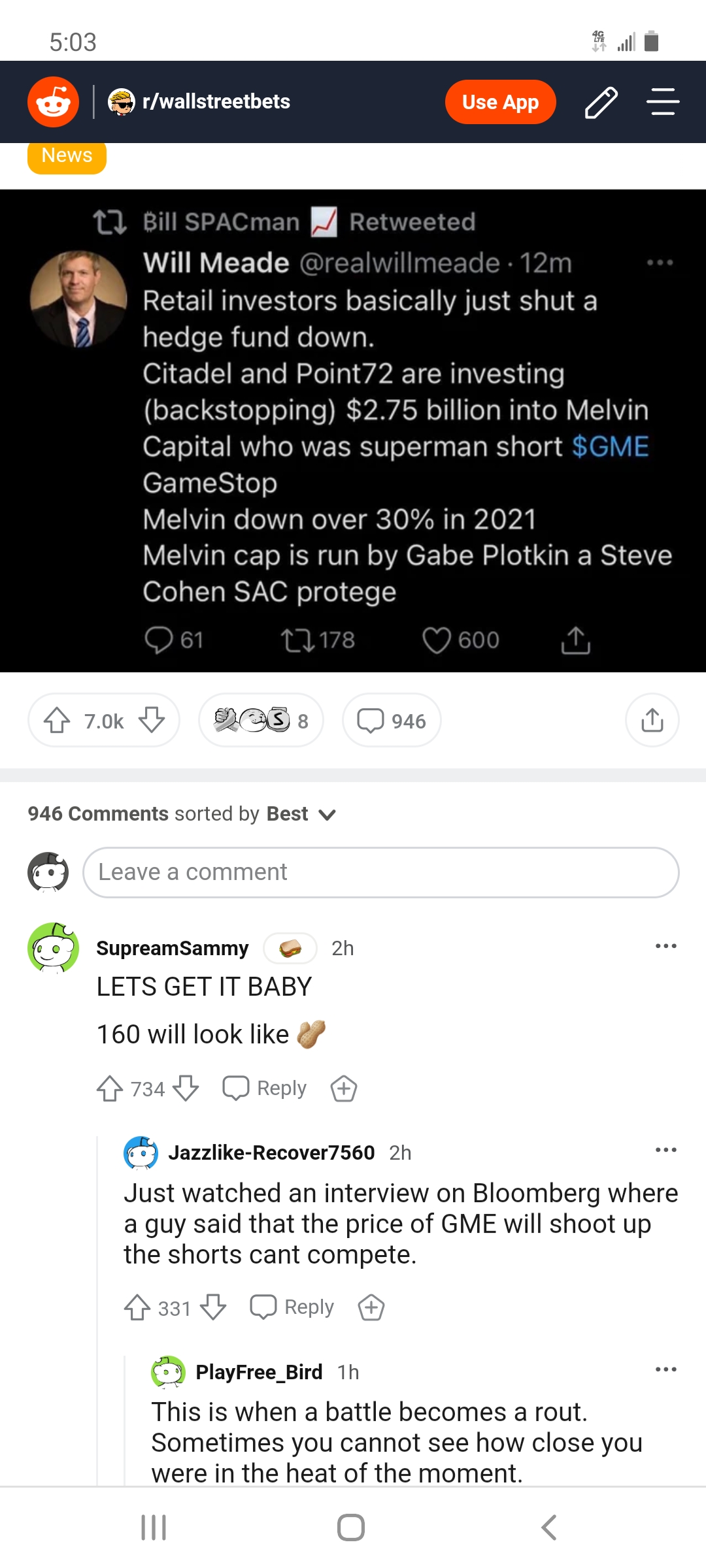Image resolution: width=706 pixels, height=1568 pixels.
Task: Open the hamburger menu
Action: click(663, 102)
